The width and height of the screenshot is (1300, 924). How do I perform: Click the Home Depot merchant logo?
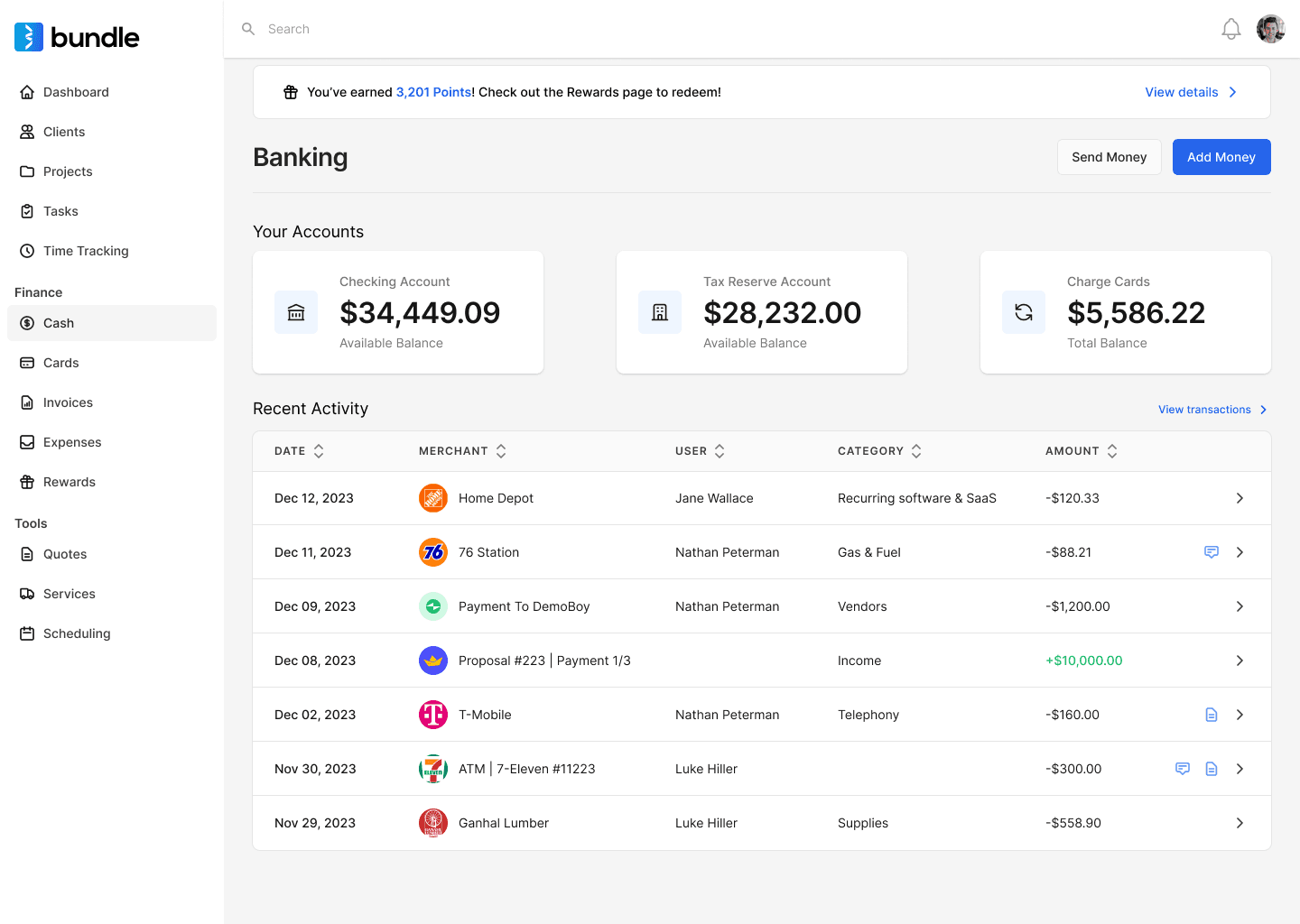[x=433, y=498]
